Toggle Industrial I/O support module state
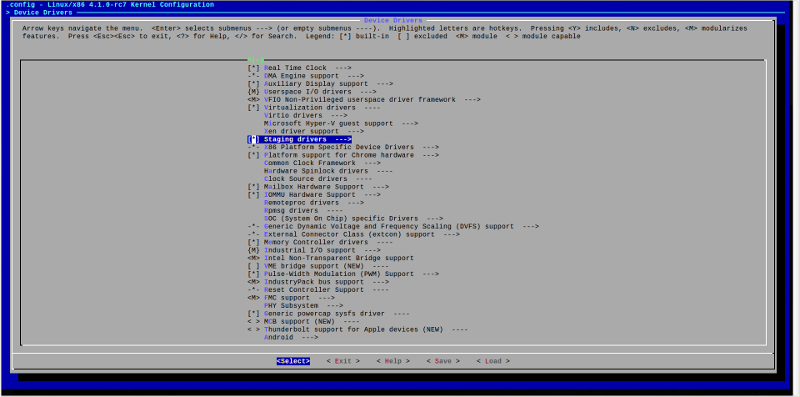800x397 pixels. coord(254,251)
